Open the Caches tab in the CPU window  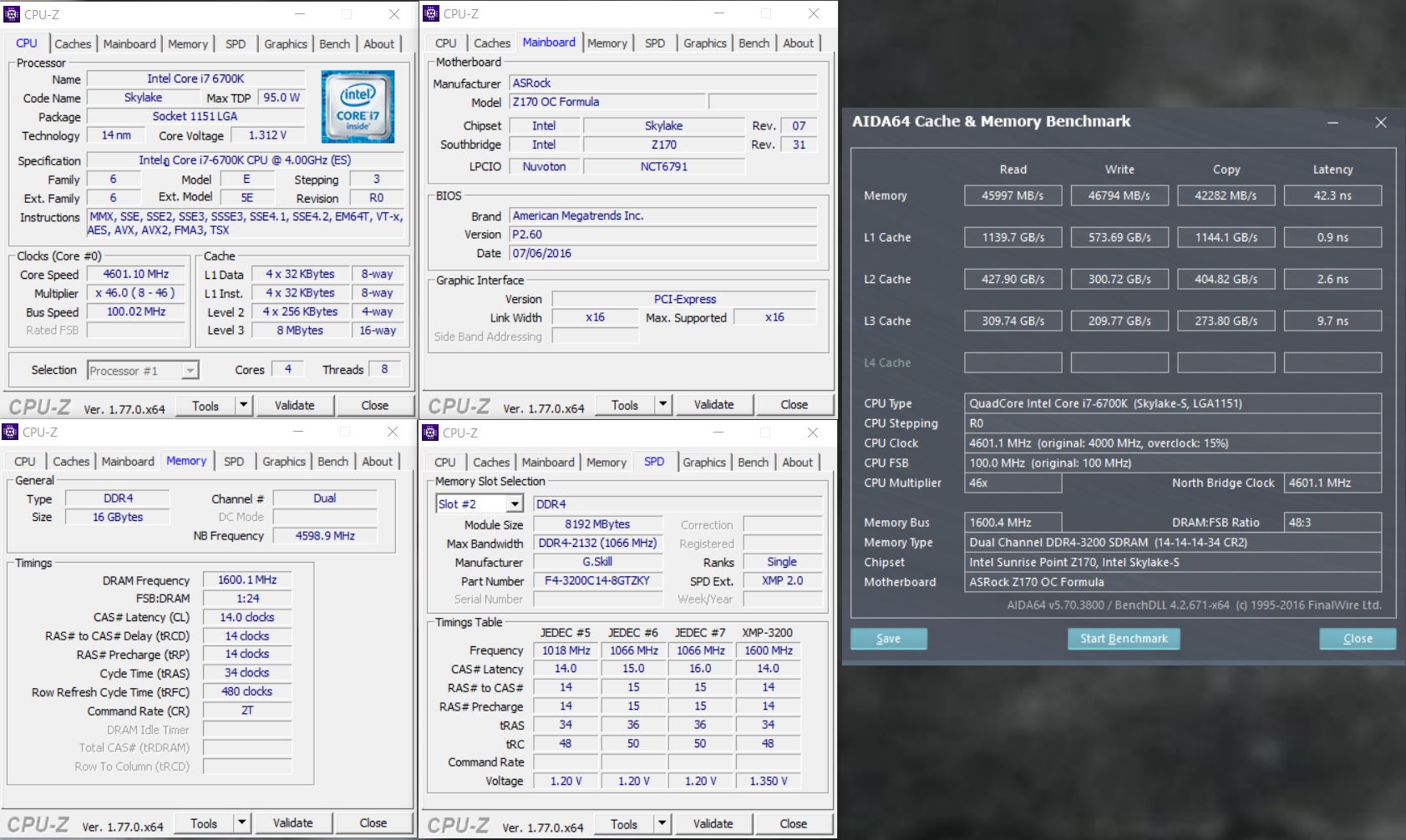(x=73, y=43)
